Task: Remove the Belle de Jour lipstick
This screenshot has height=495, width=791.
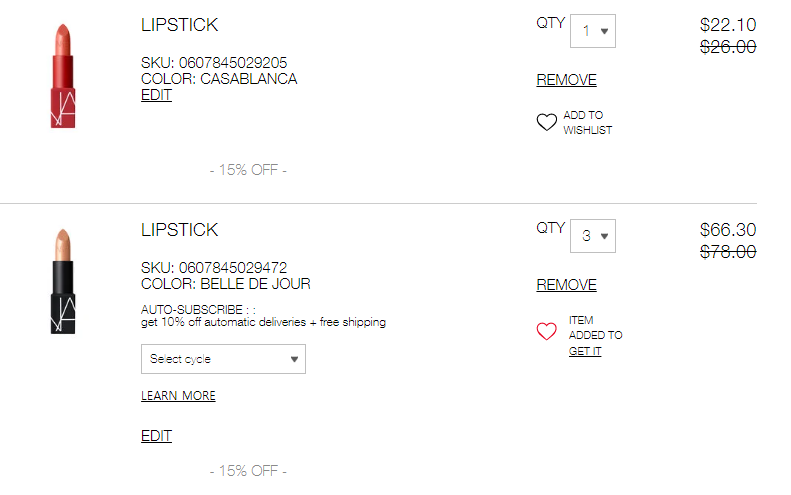Action: [566, 285]
